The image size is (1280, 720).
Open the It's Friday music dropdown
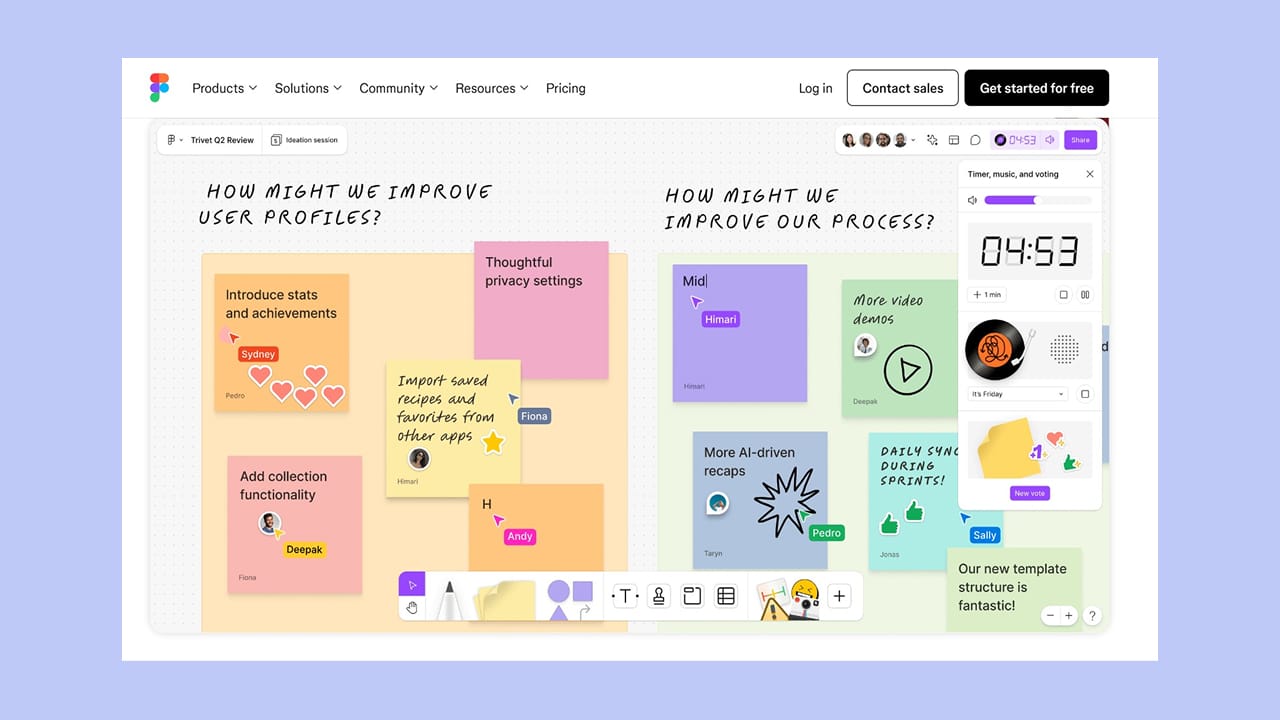point(1017,394)
